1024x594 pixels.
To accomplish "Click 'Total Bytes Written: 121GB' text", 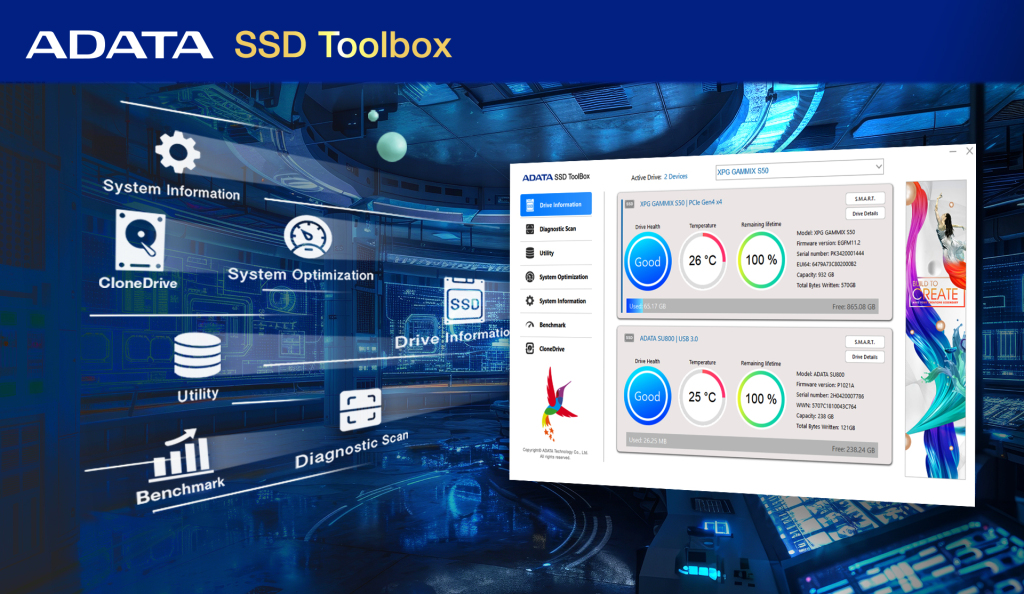I will 825,427.
